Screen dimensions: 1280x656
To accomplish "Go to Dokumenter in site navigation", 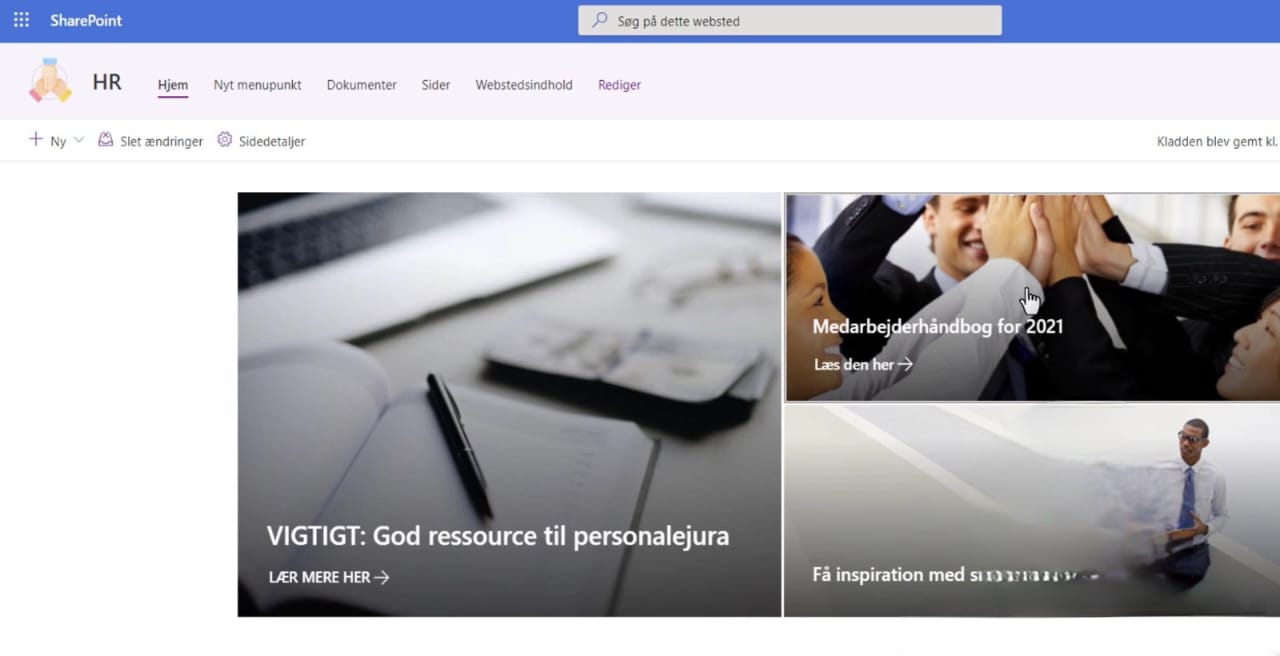I will pyautogui.click(x=362, y=85).
